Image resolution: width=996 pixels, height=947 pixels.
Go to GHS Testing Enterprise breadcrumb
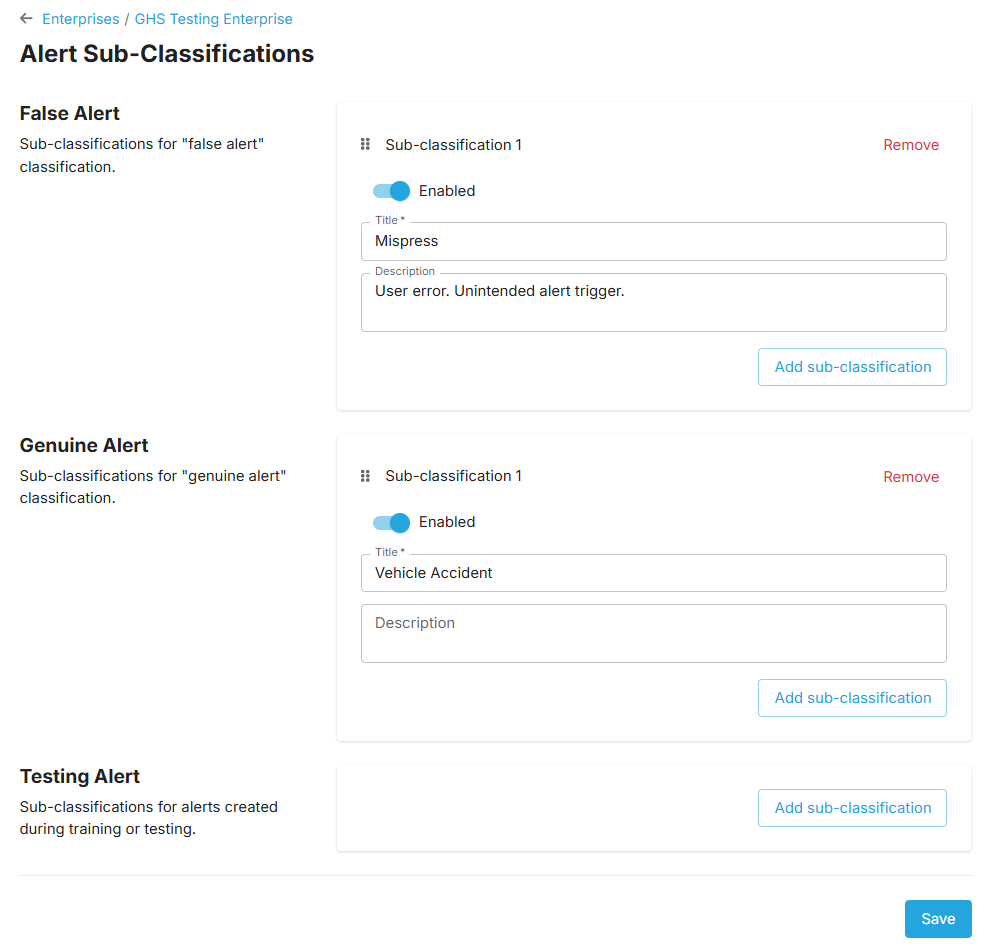pyautogui.click(x=213, y=19)
